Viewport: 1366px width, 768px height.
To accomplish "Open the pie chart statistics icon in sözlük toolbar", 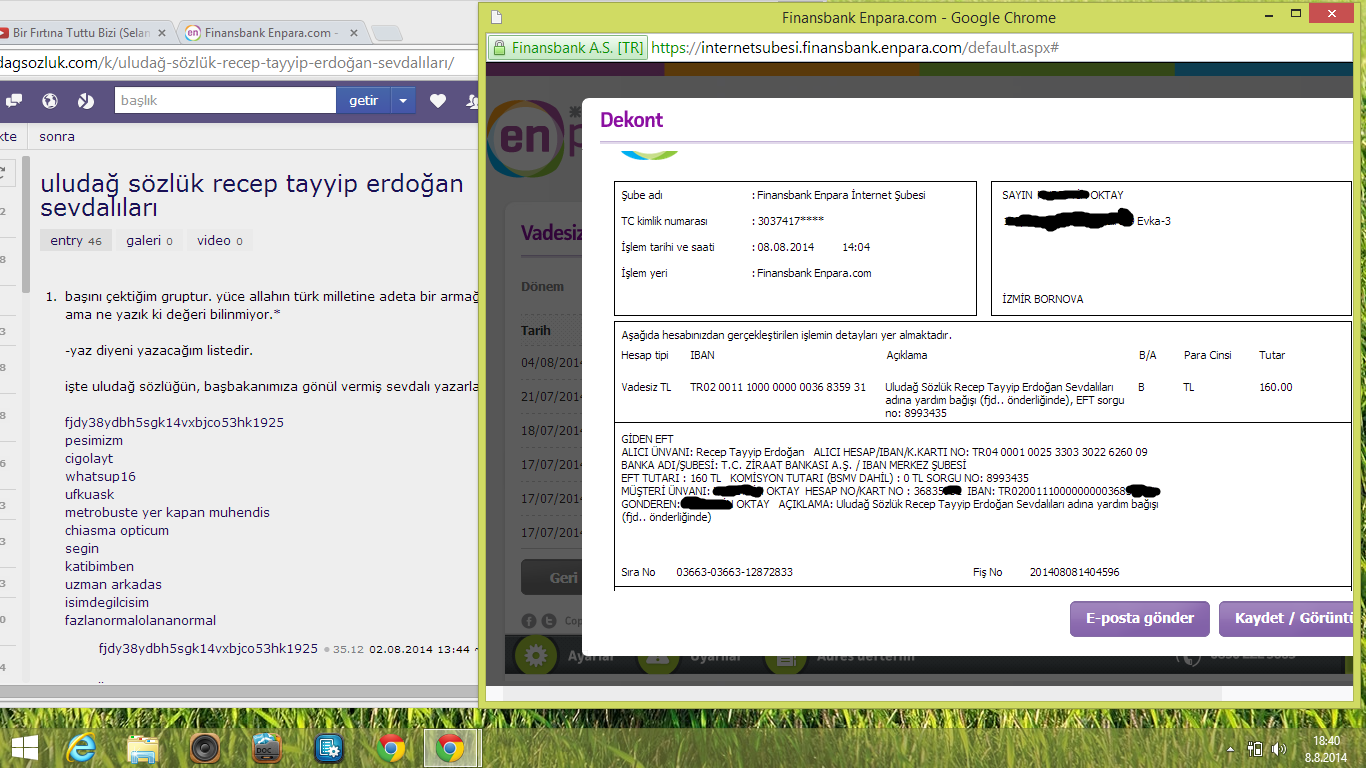I will tap(86, 101).
